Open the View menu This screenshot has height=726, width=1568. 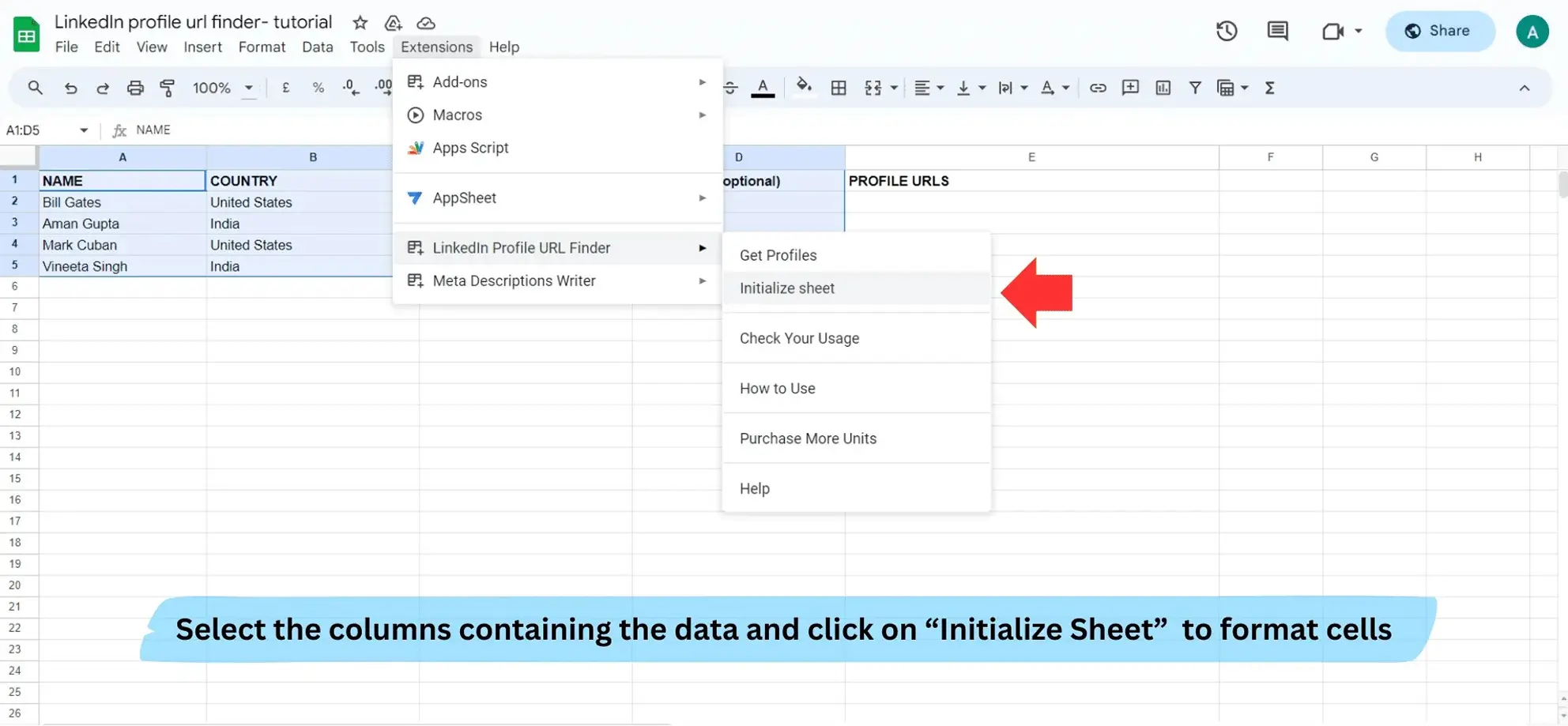(152, 47)
